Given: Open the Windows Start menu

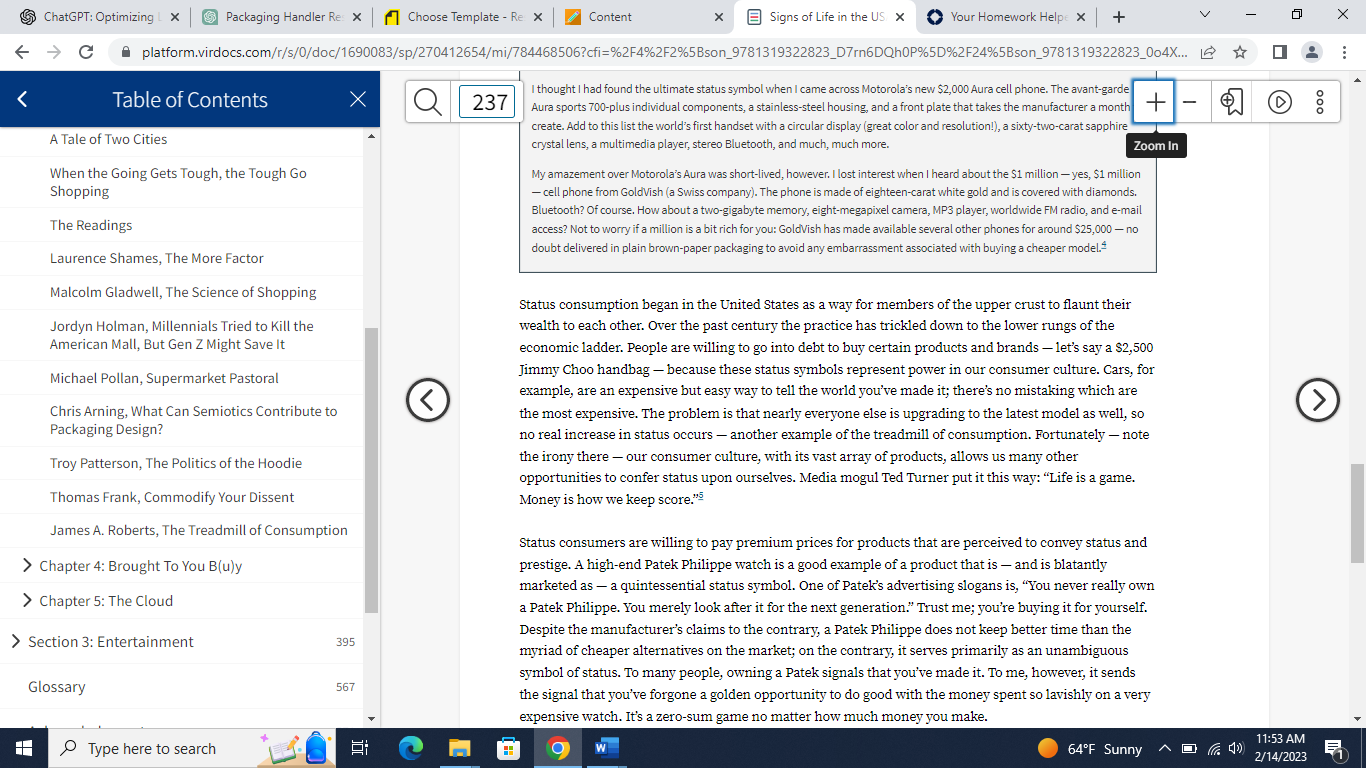Looking at the screenshot, I should (24, 748).
